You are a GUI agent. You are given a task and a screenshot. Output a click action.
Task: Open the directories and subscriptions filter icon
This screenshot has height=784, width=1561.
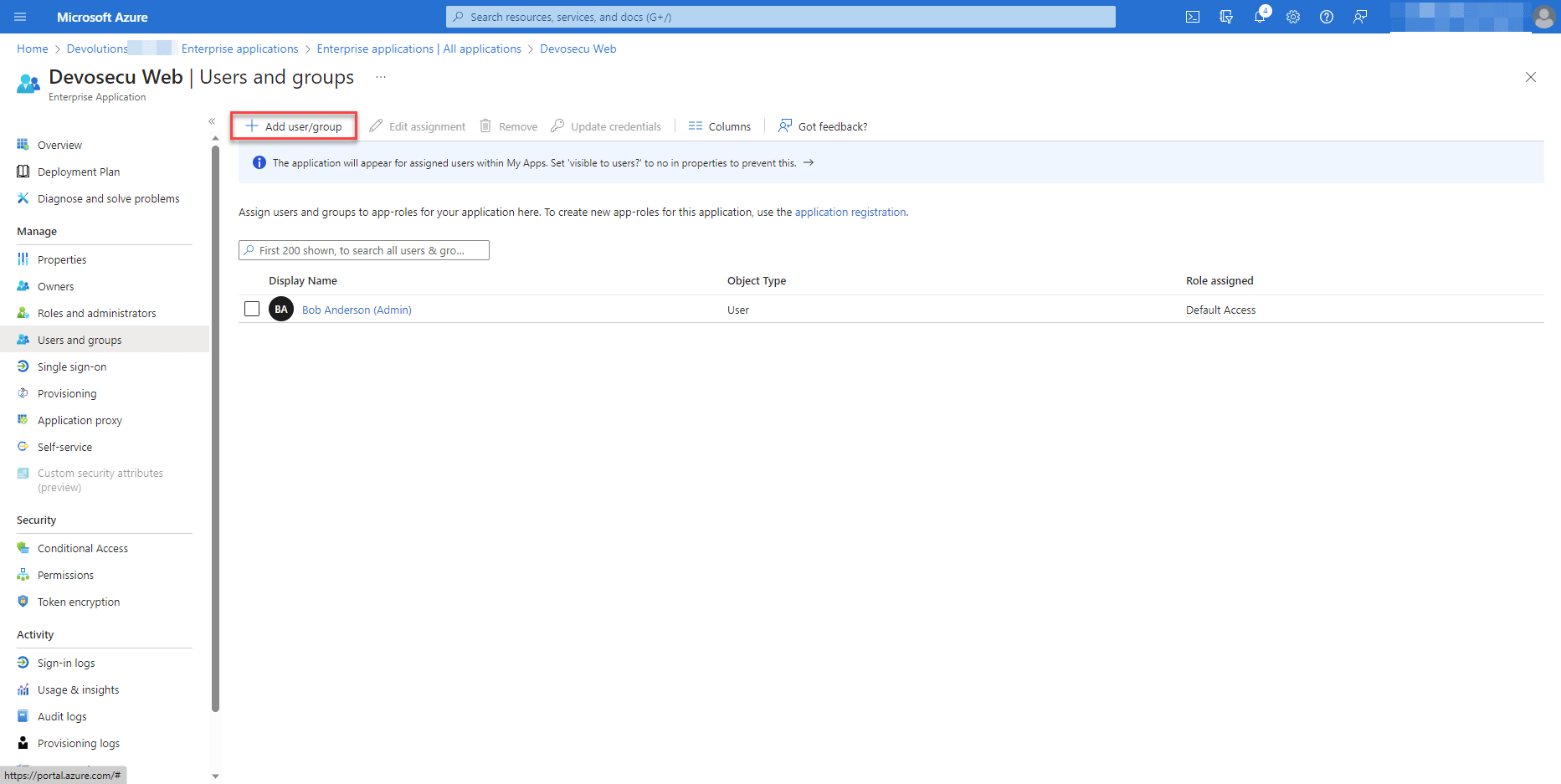[x=1226, y=17]
